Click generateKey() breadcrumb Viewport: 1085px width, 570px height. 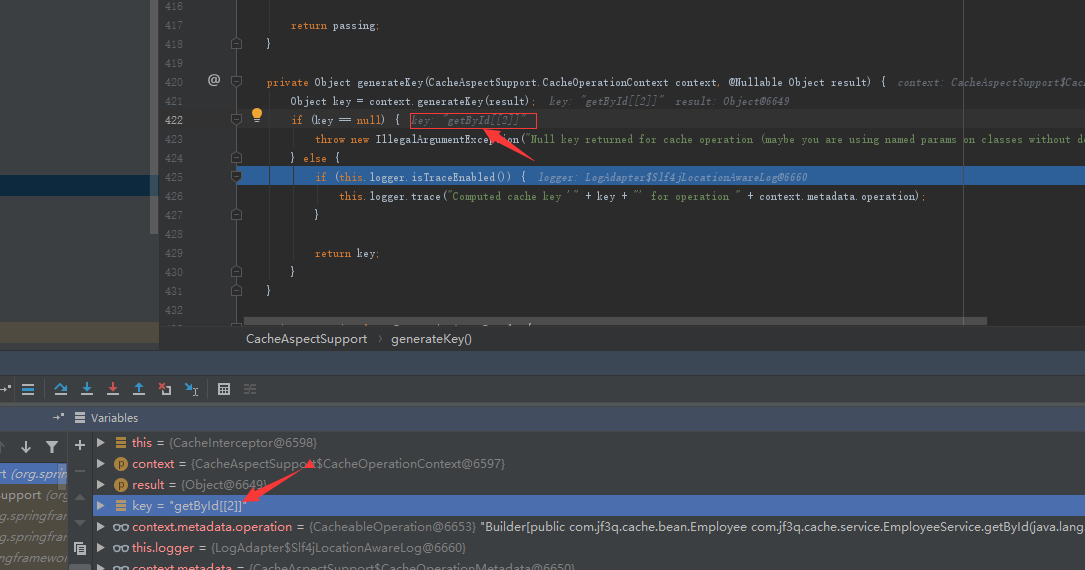click(431, 339)
